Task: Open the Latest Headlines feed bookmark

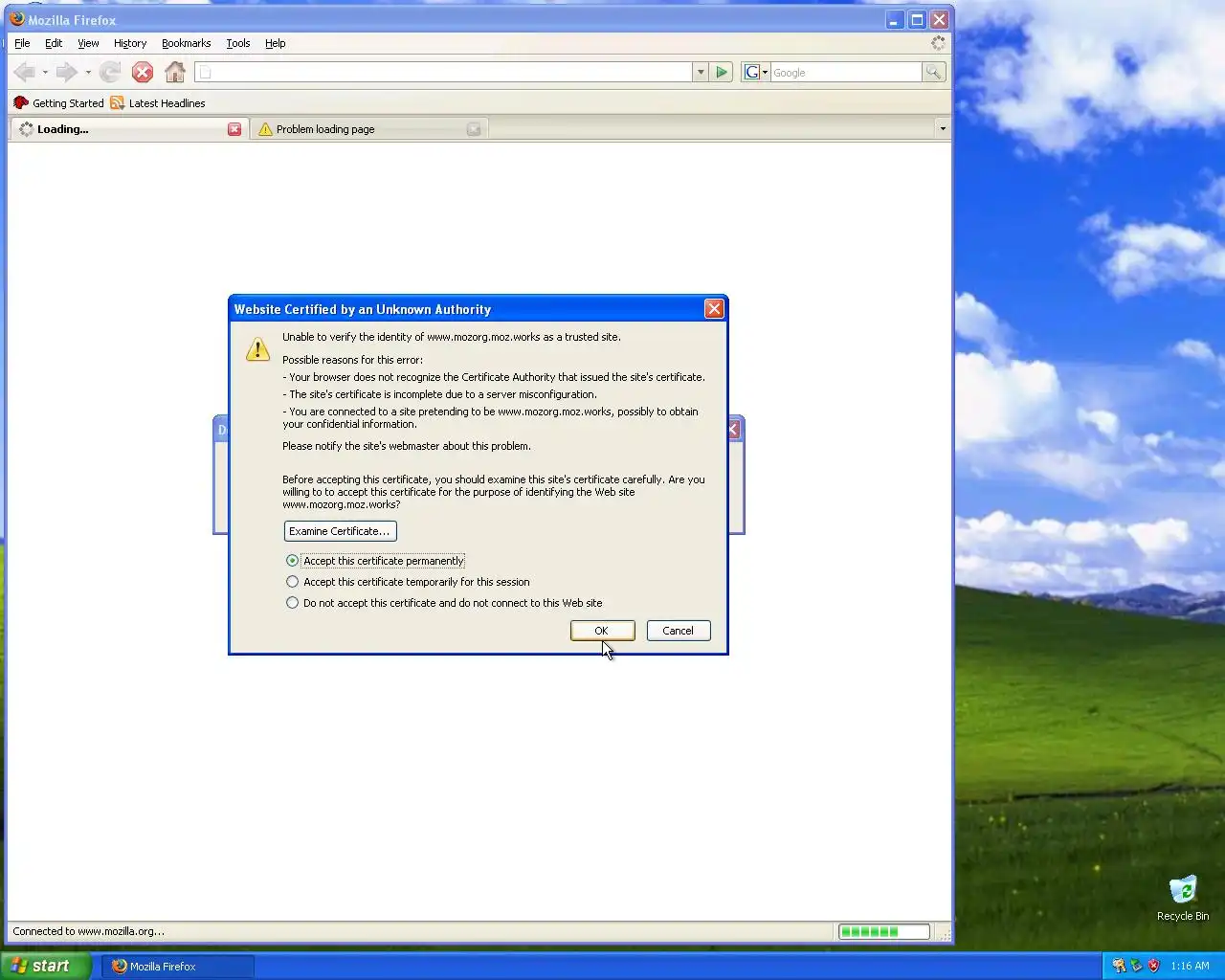Action: (158, 103)
